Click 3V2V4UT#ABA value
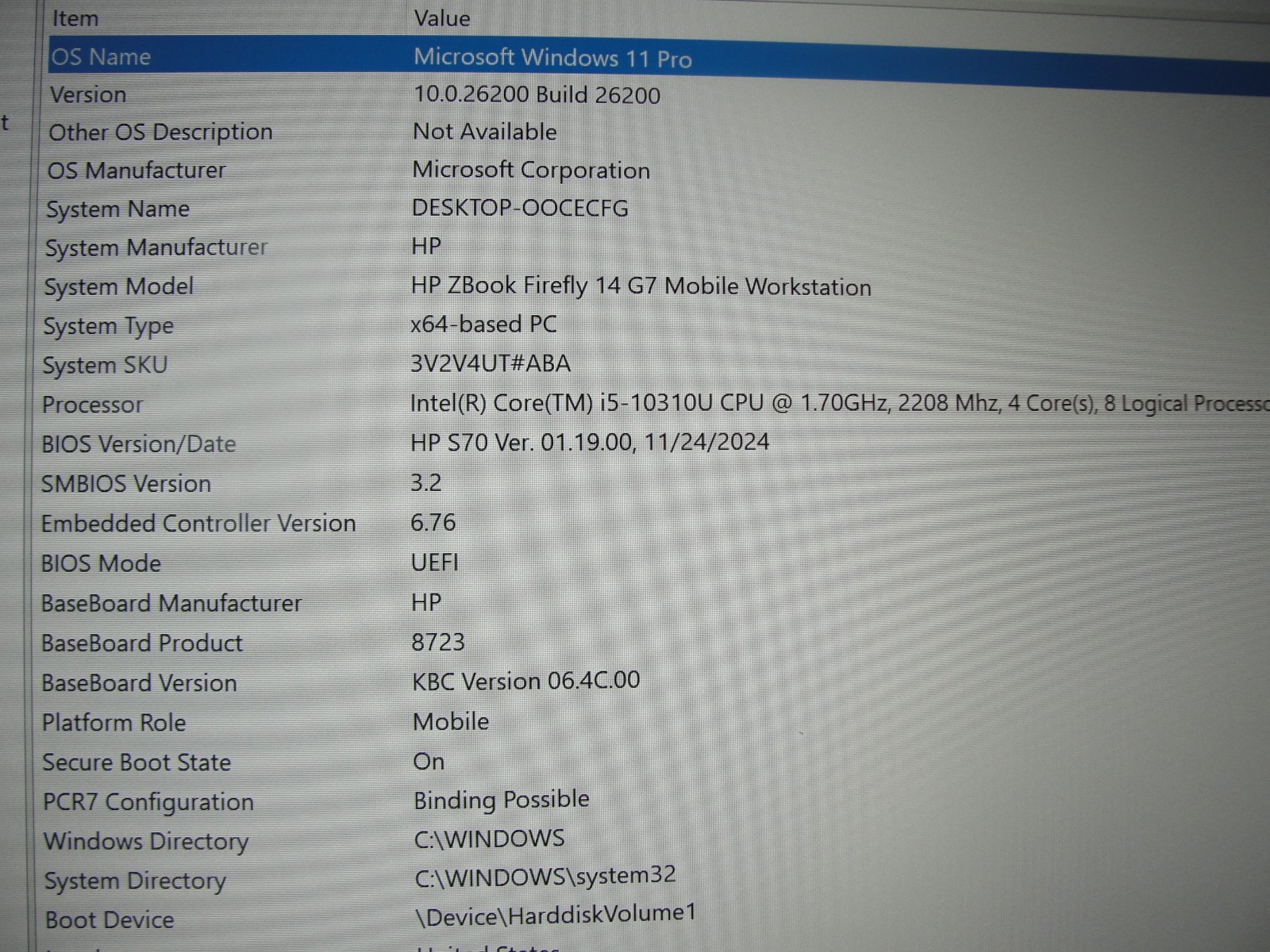The image size is (1270, 952). [x=491, y=363]
